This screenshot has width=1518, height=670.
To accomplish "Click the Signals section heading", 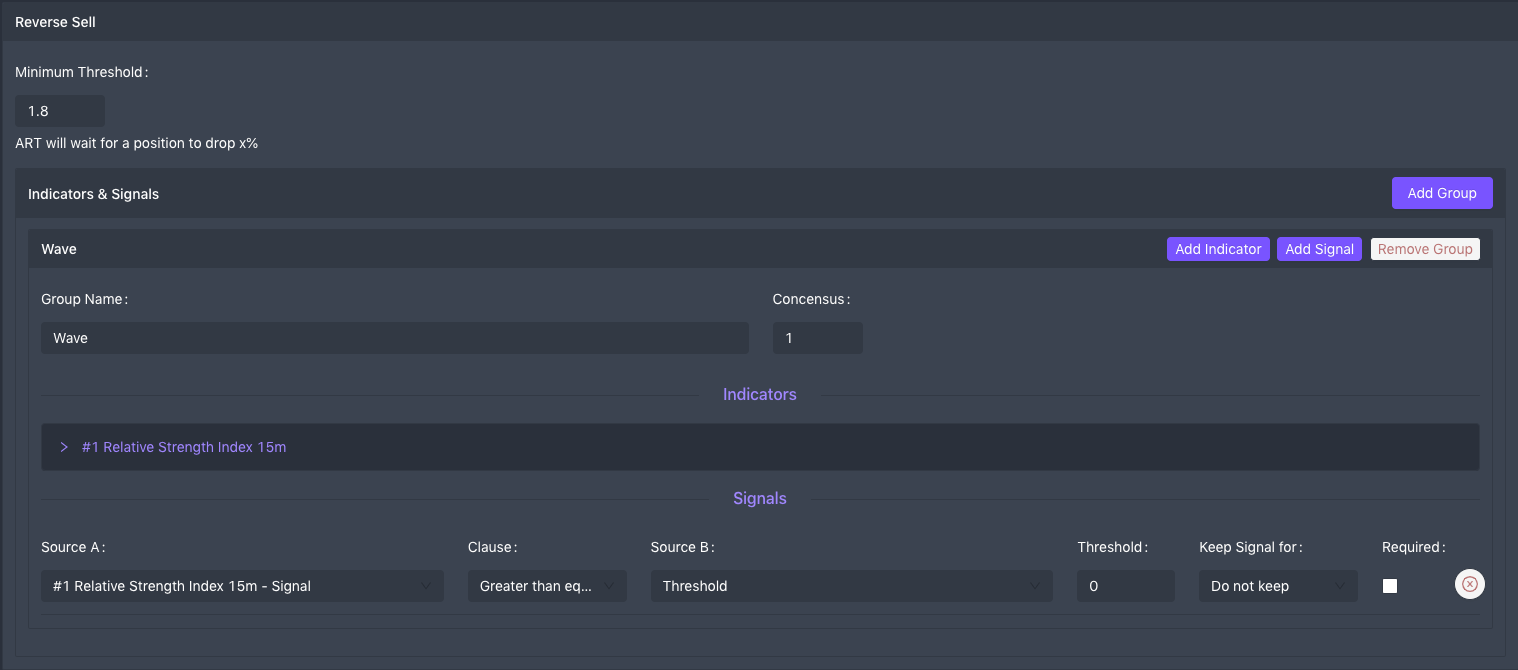I will click(x=760, y=498).
